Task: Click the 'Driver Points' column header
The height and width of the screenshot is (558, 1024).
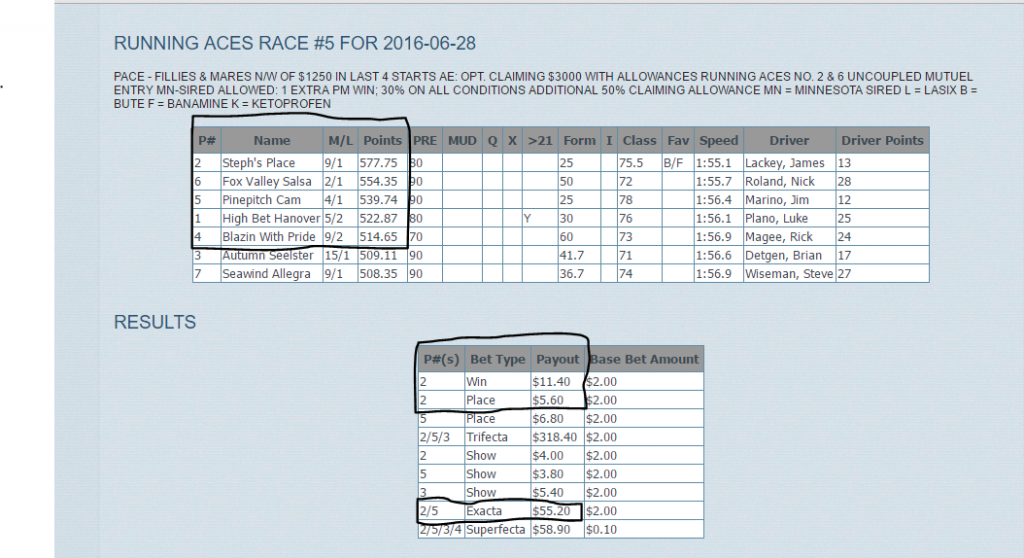Action: pyautogui.click(x=882, y=140)
